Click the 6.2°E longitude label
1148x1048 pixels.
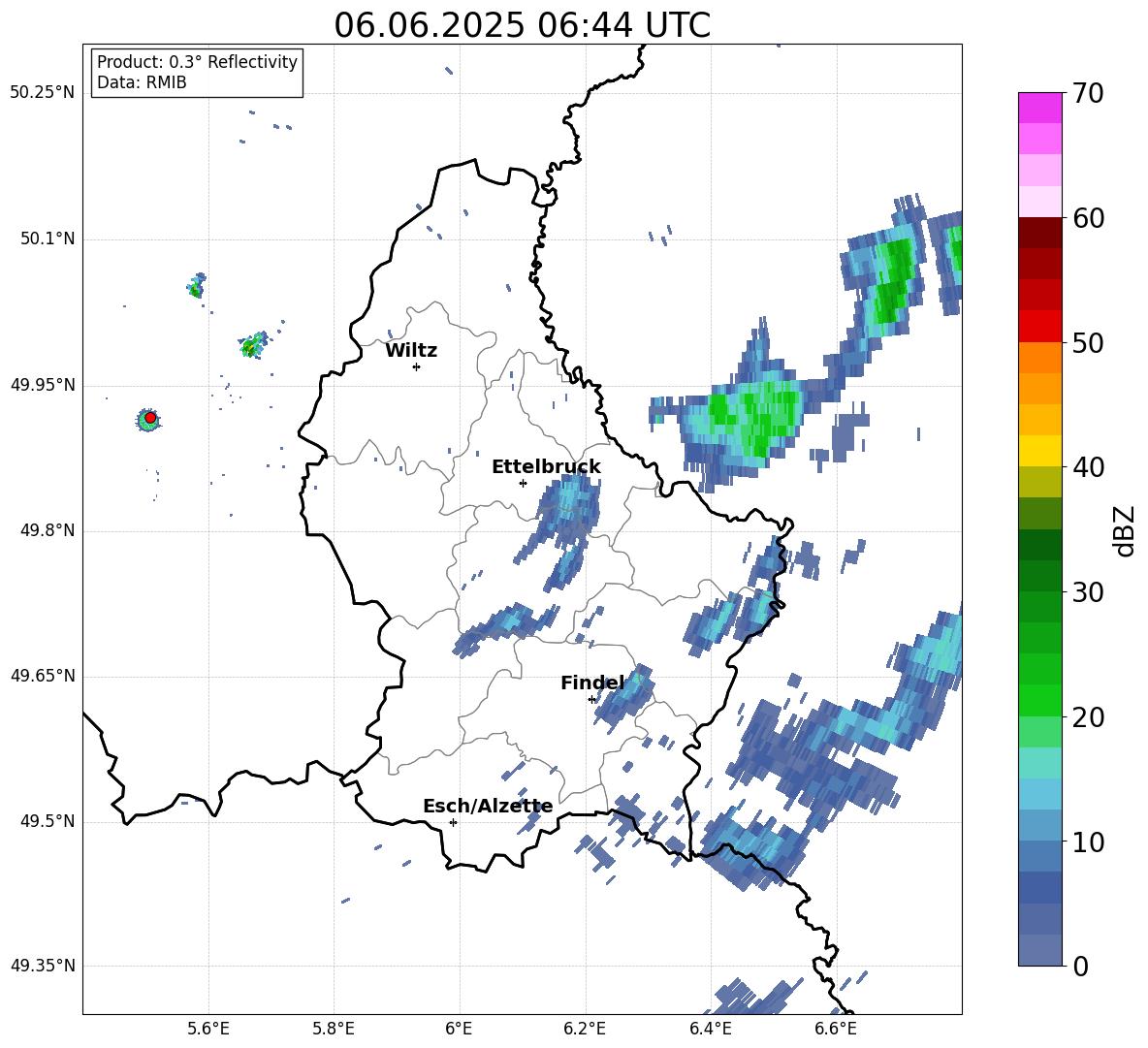[x=585, y=1029]
